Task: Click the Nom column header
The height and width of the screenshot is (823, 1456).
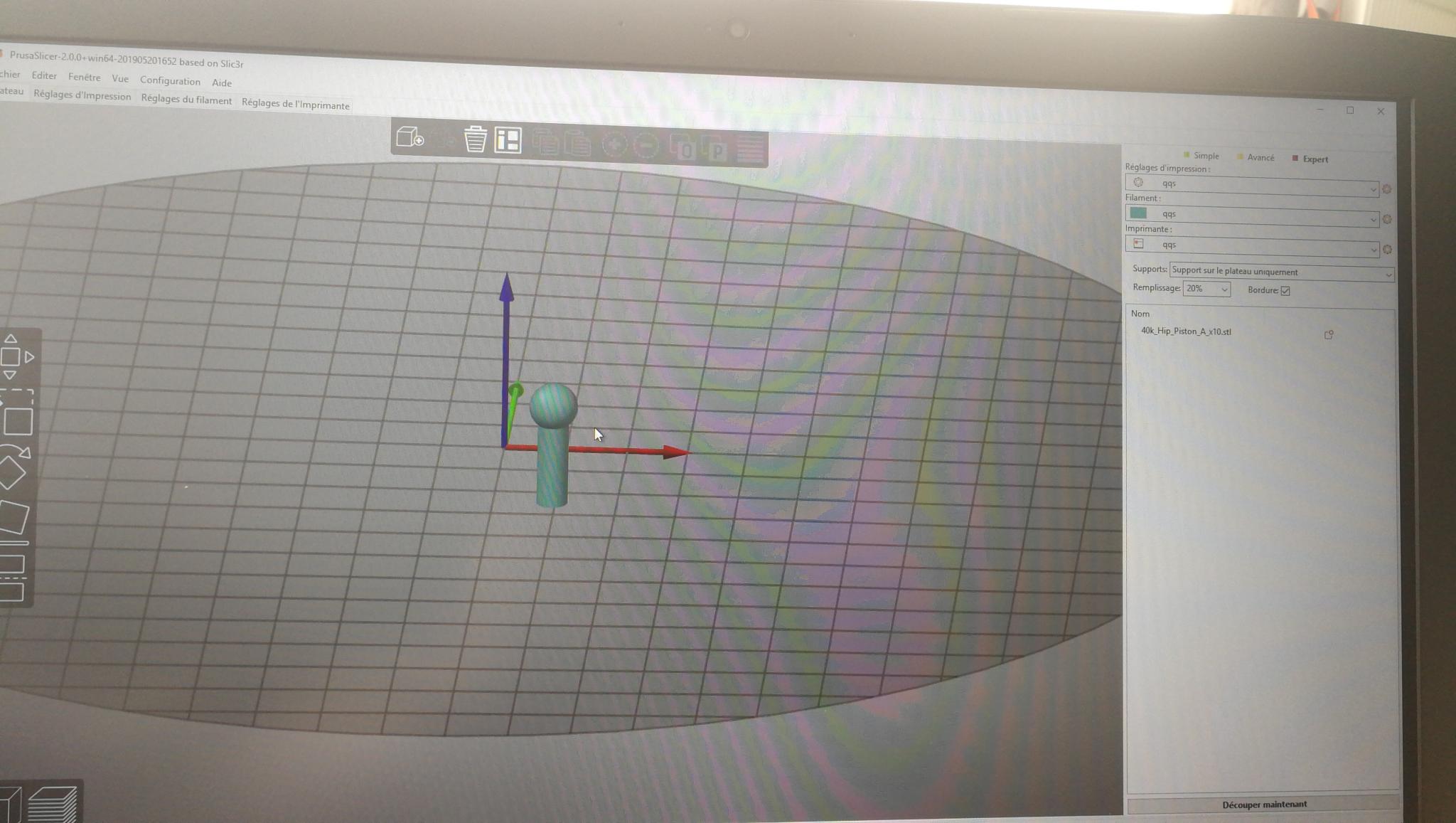Action: (x=1140, y=314)
